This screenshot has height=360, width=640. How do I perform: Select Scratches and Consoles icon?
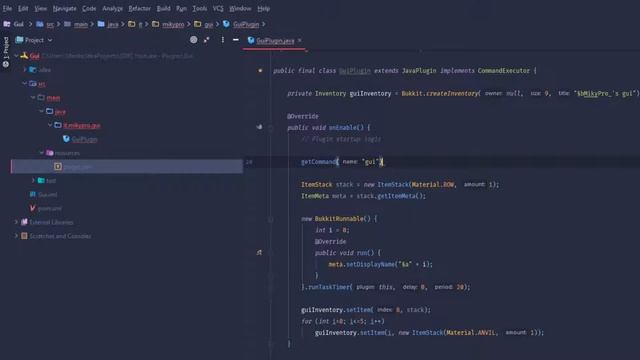coord(24,236)
